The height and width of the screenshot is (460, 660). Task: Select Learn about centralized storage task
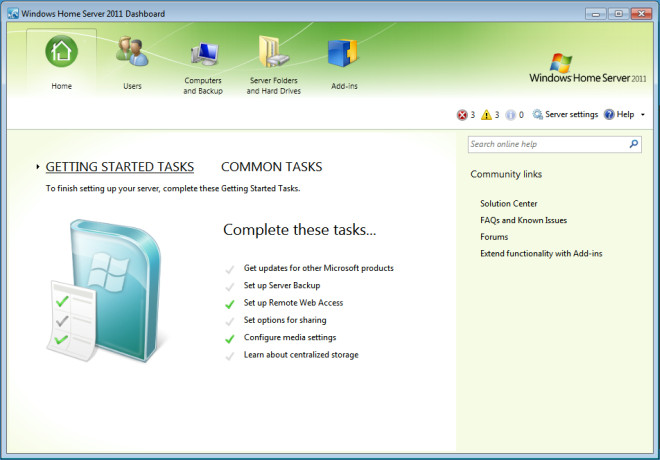point(301,355)
